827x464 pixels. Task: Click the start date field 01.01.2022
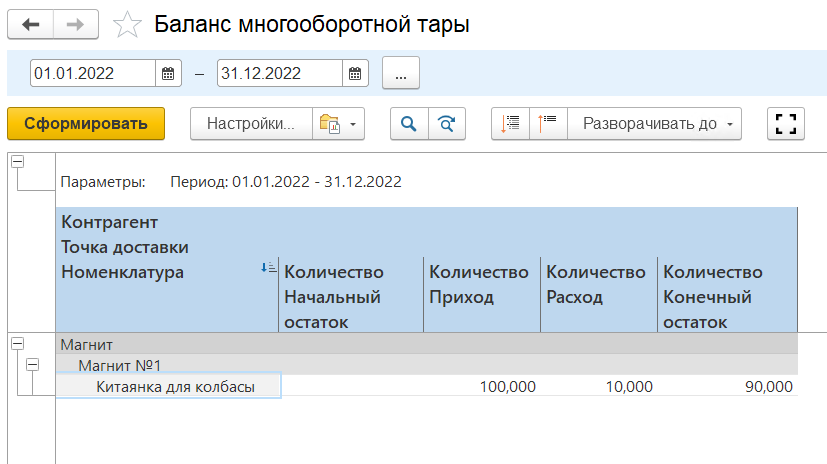point(92,73)
